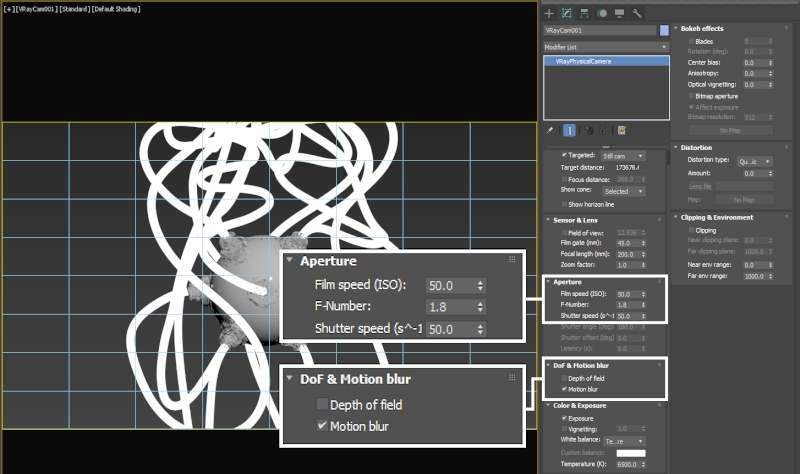
Task: Open the Utilities wrench icon
Action: (636, 13)
